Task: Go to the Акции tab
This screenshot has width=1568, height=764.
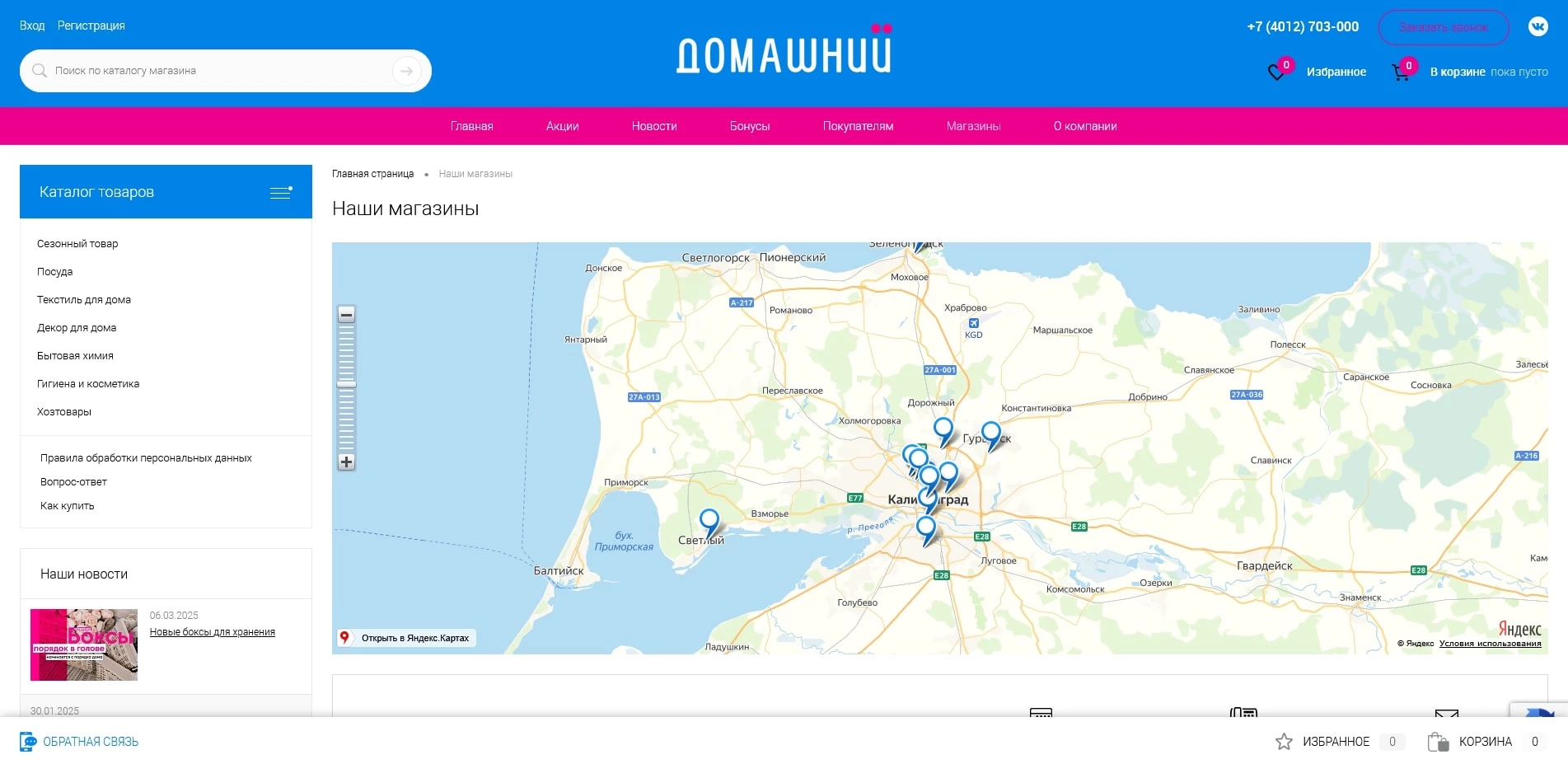Action: coord(562,126)
